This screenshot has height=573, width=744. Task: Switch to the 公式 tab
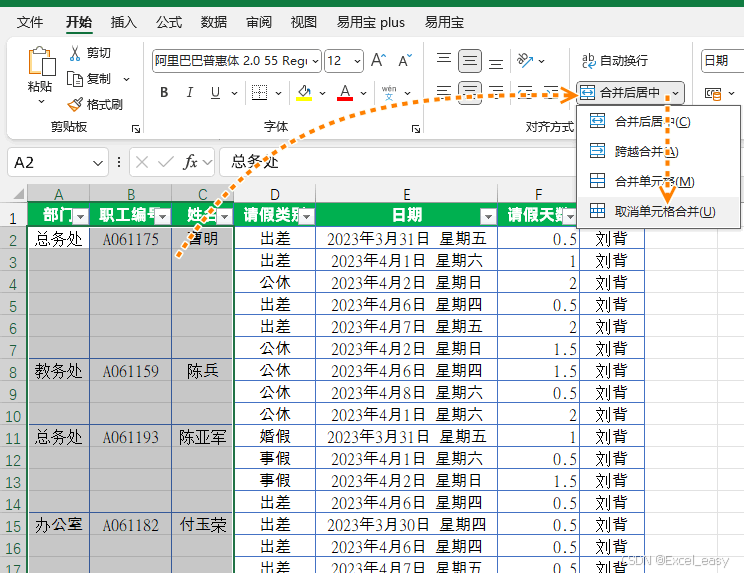click(168, 22)
